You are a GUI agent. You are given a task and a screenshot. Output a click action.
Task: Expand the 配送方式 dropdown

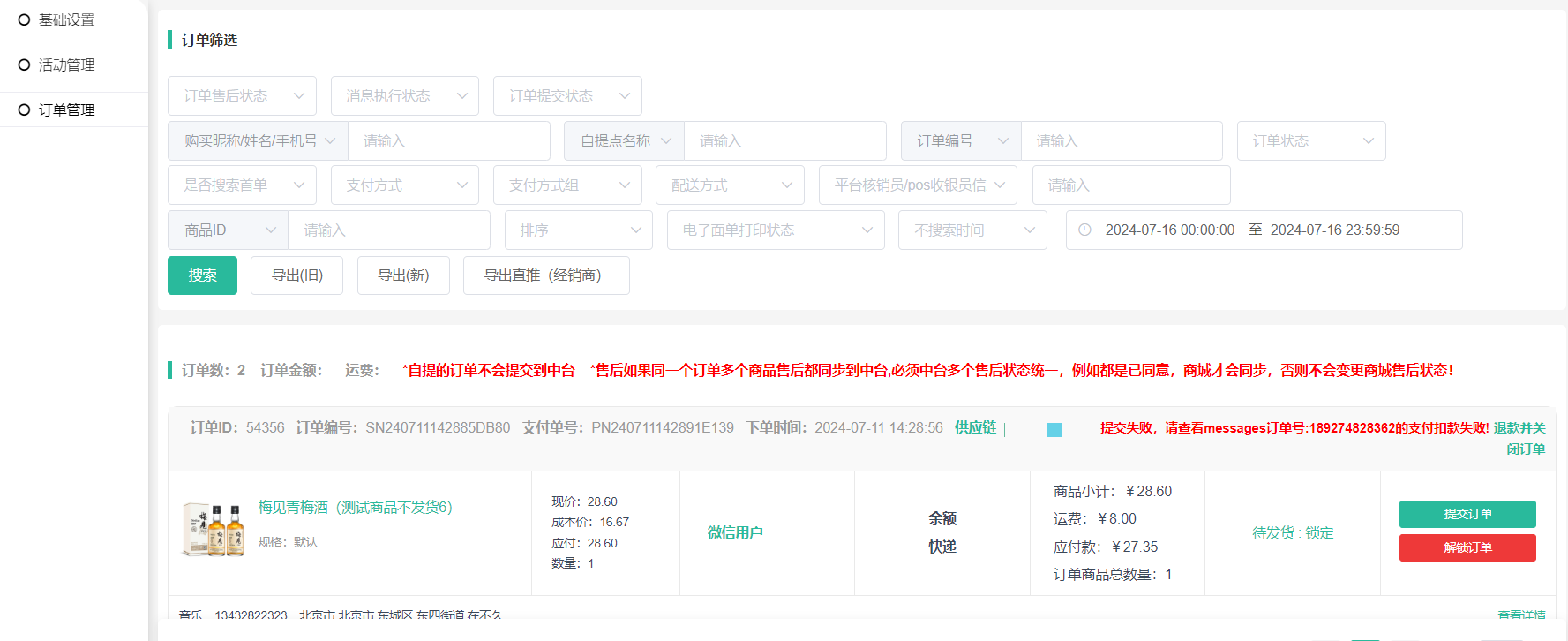[x=730, y=185]
